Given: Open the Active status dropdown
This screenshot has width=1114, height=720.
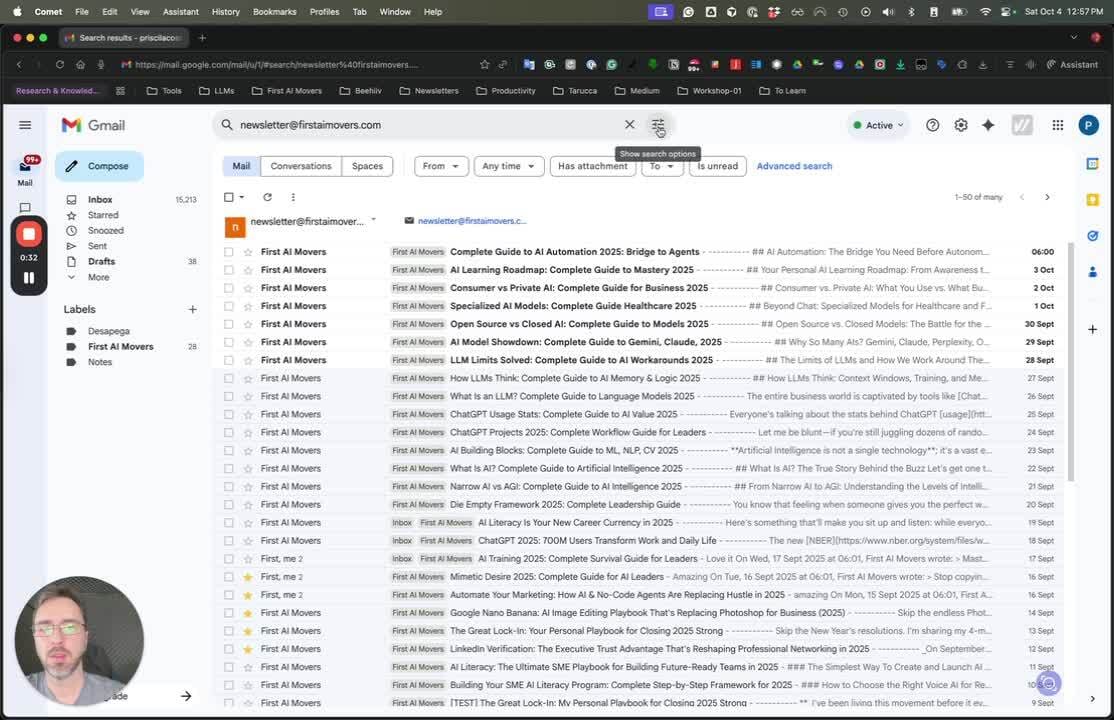Looking at the screenshot, I should pos(878,125).
